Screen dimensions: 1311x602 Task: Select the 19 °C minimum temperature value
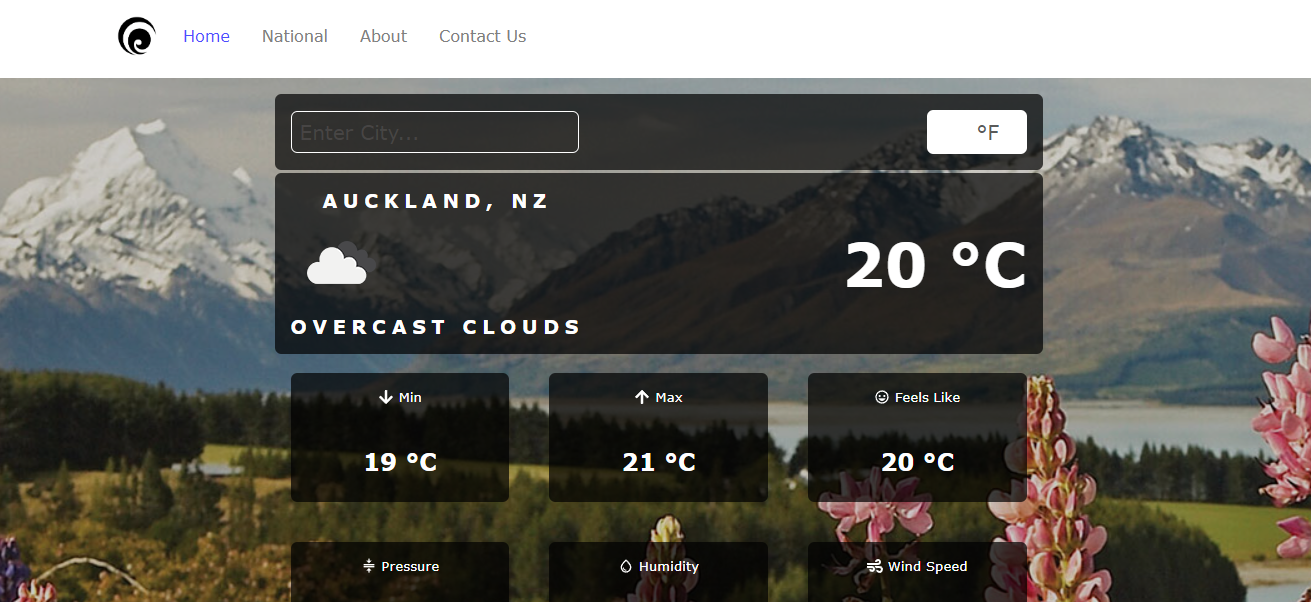click(400, 462)
